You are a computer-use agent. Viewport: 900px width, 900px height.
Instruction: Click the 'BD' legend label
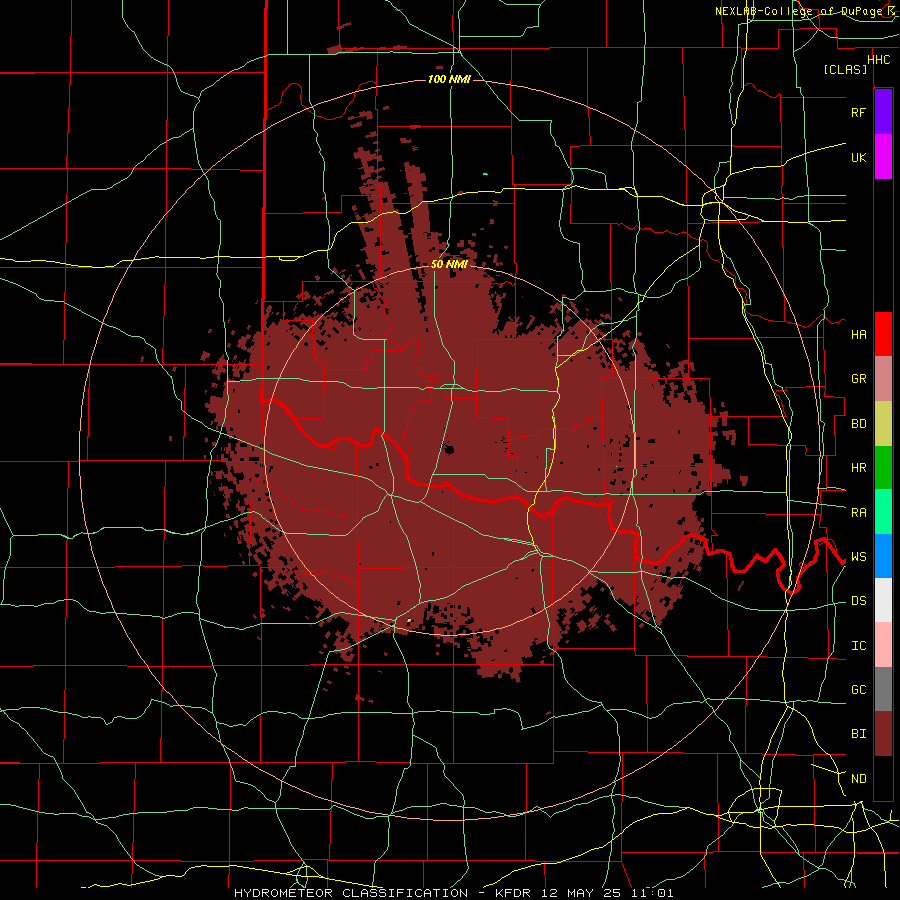[858, 424]
